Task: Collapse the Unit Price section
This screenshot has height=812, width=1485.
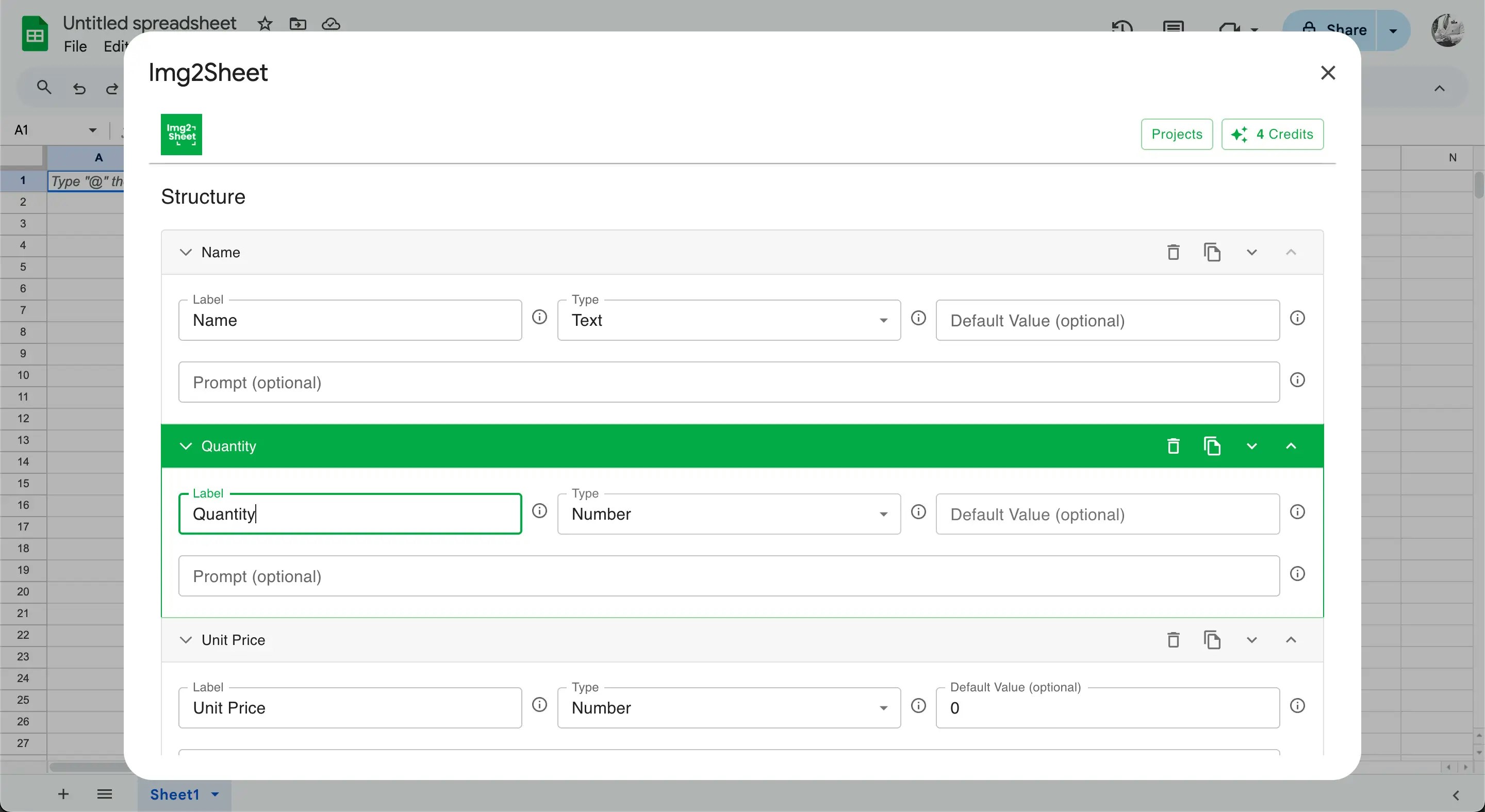Action: 186,640
